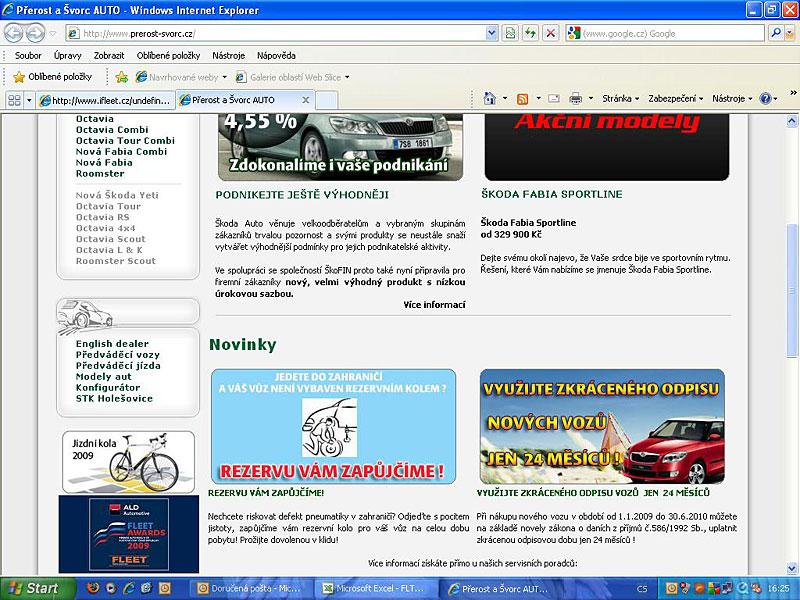Switch to the ifleet.cz tab

(106, 100)
